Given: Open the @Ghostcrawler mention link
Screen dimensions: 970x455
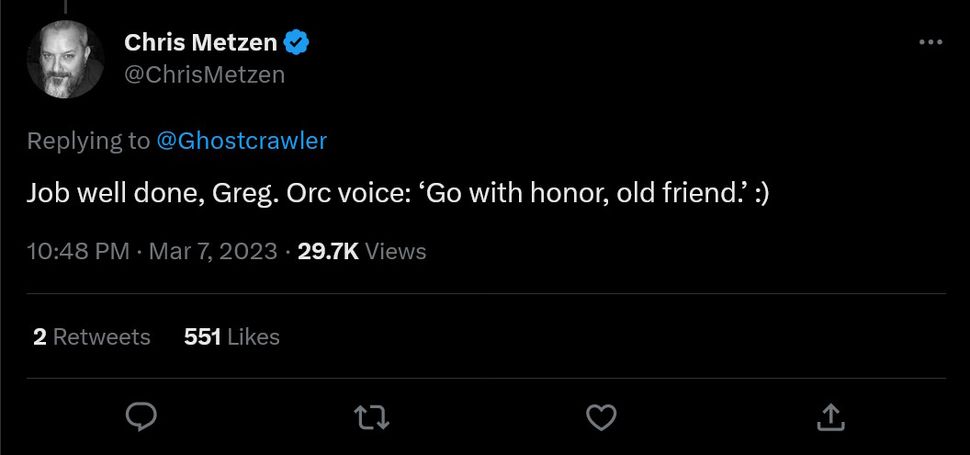Looking at the screenshot, I should (242, 141).
